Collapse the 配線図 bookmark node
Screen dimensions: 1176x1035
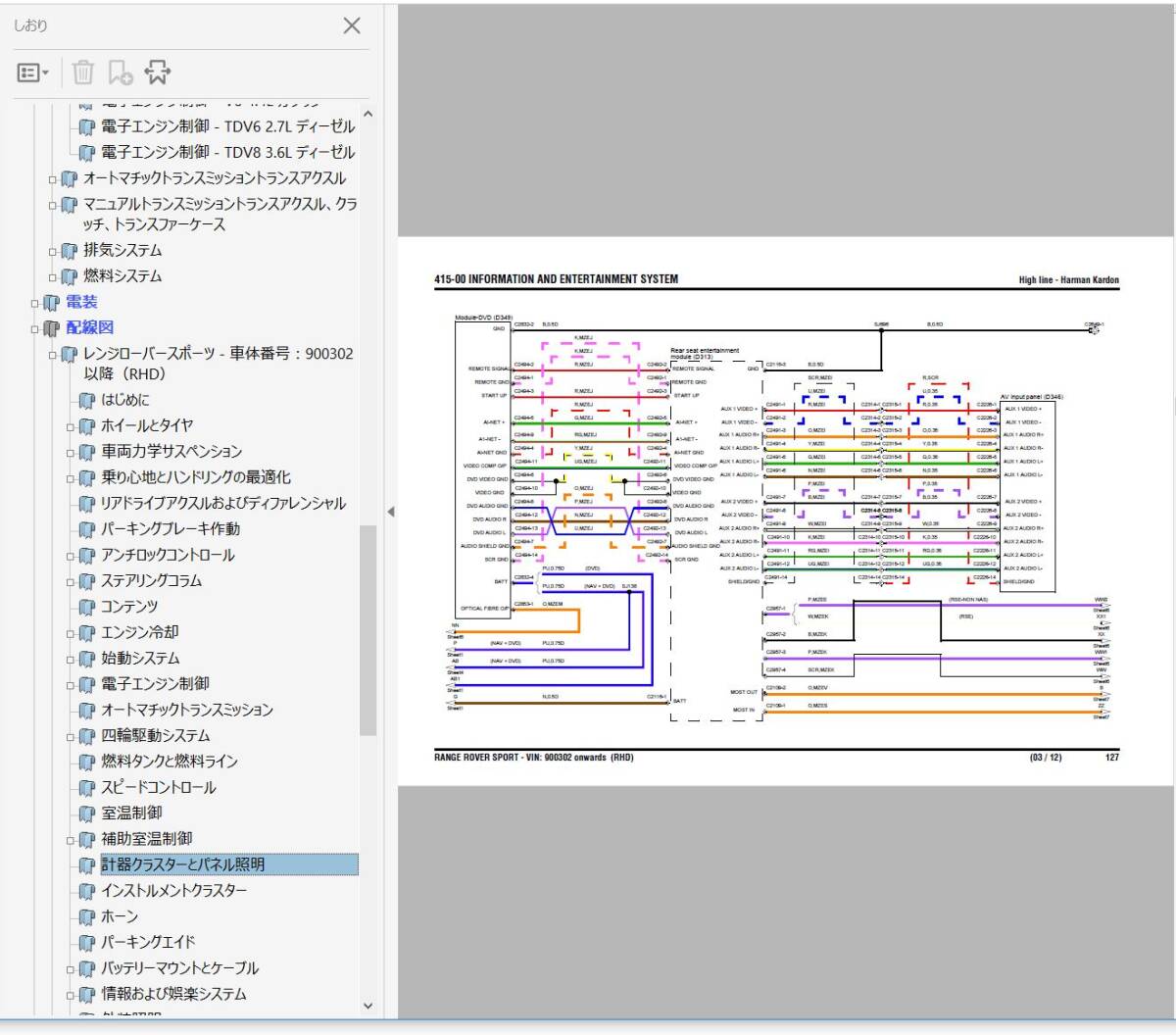(35, 329)
